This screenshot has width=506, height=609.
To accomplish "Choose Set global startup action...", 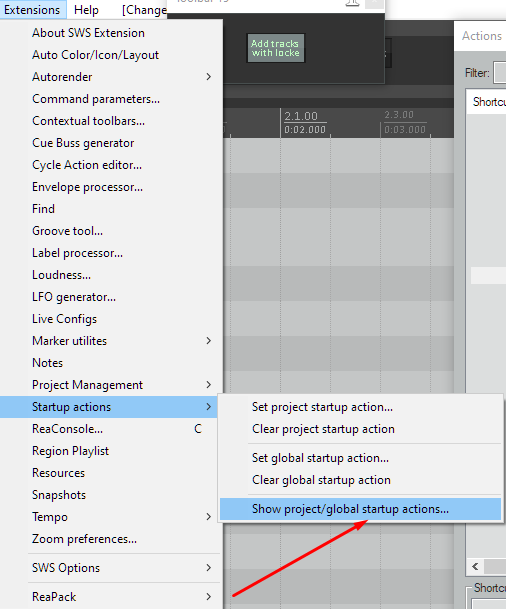I will pyautogui.click(x=360, y=458).
